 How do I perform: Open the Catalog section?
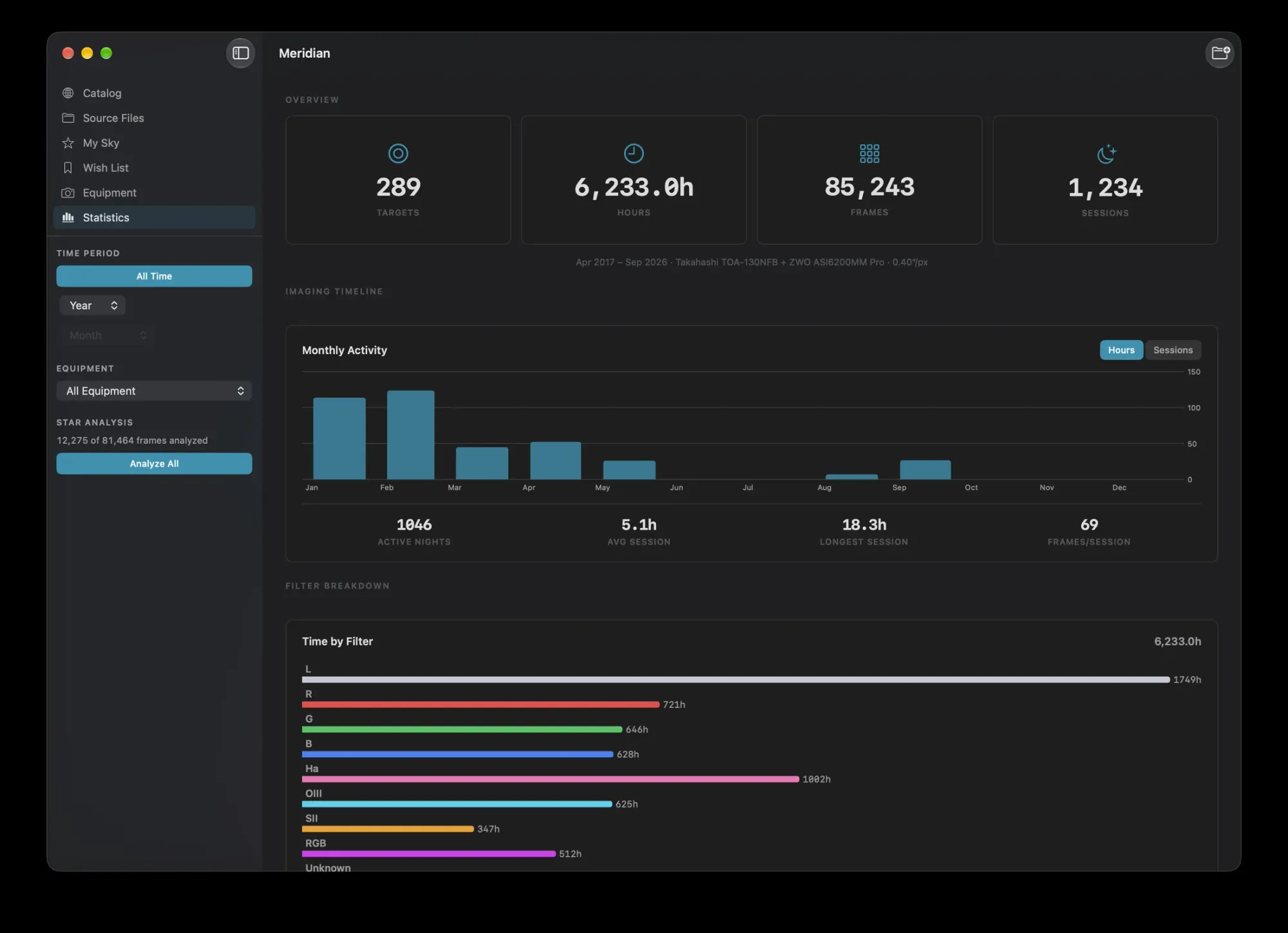pyautogui.click(x=154, y=93)
